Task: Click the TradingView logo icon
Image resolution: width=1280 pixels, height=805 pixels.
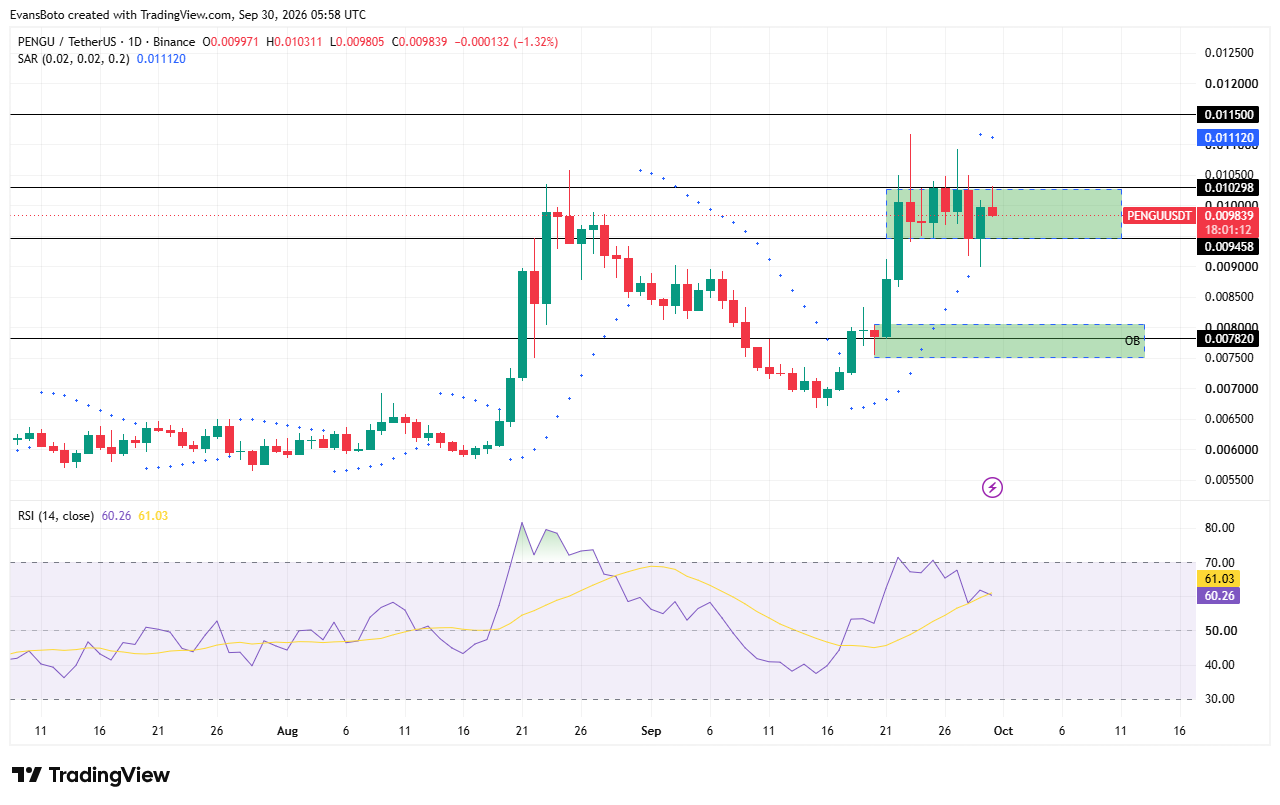Action: pos(27,775)
